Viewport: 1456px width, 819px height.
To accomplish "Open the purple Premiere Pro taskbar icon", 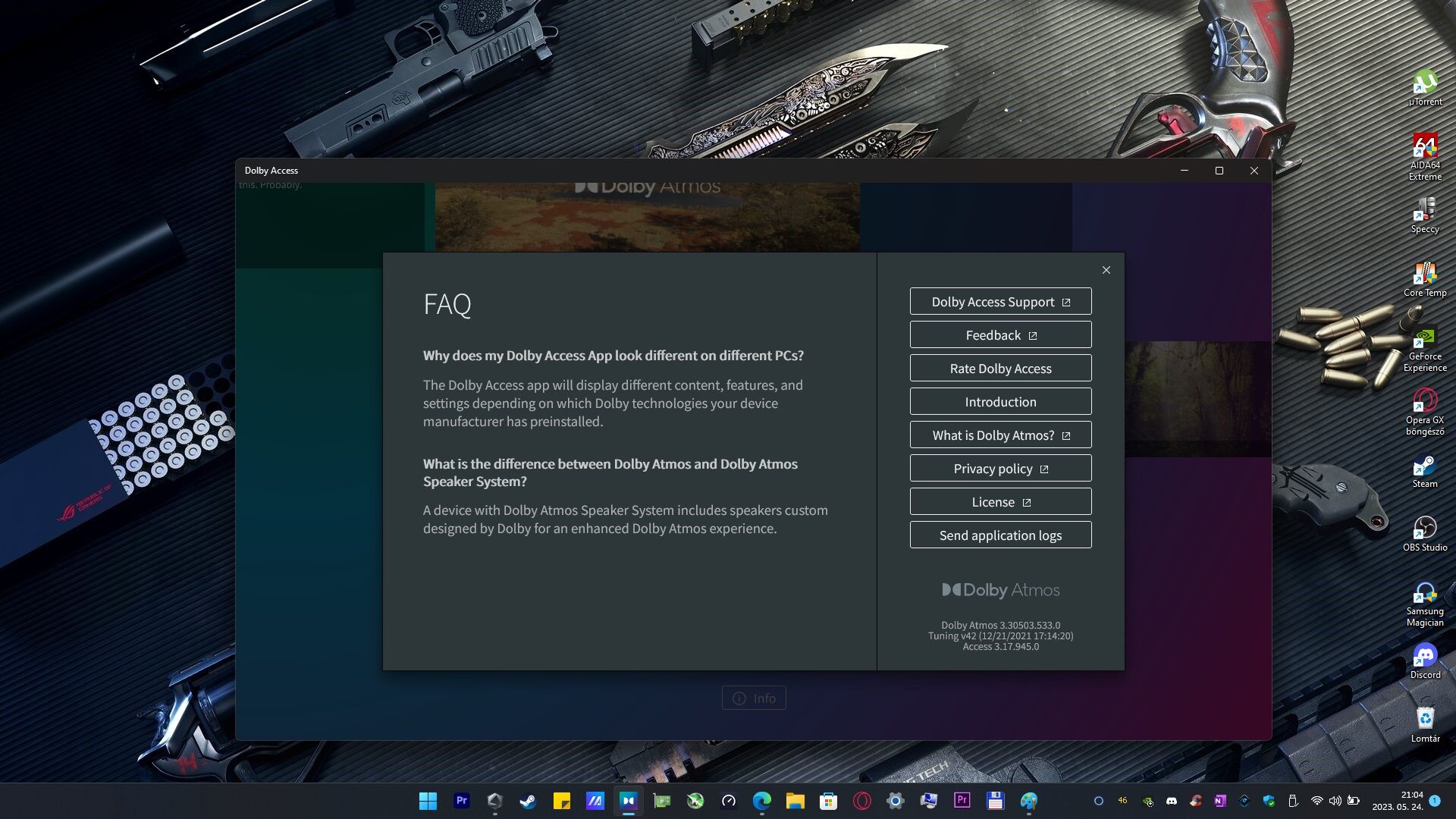I will click(962, 801).
